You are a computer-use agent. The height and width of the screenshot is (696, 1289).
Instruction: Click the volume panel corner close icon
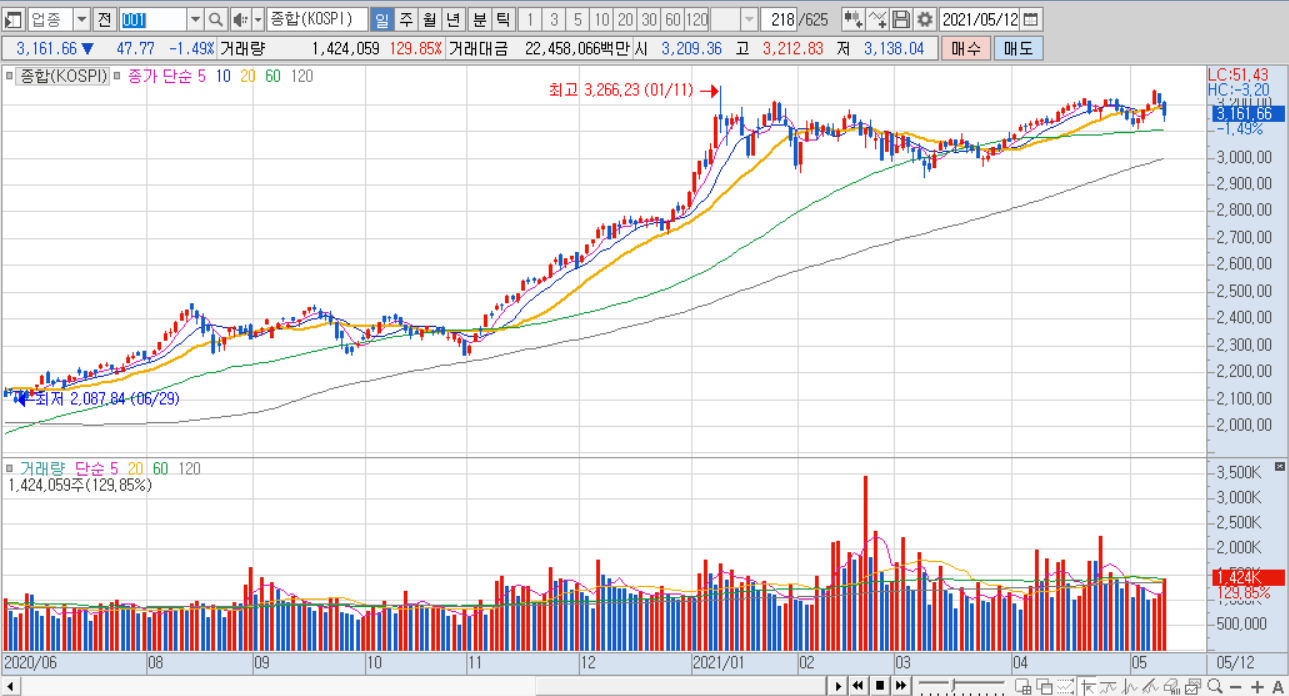pos(1279,467)
